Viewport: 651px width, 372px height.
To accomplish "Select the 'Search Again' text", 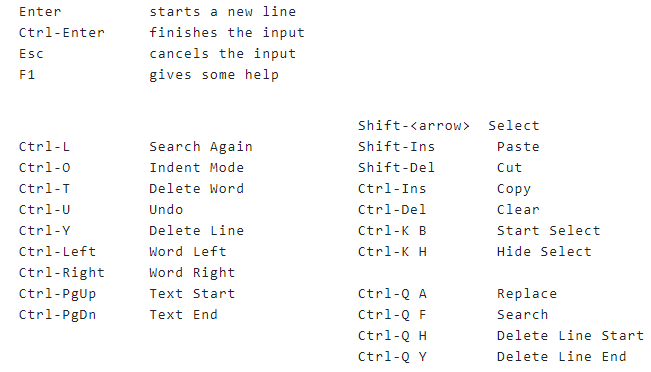I will [x=201, y=147].
